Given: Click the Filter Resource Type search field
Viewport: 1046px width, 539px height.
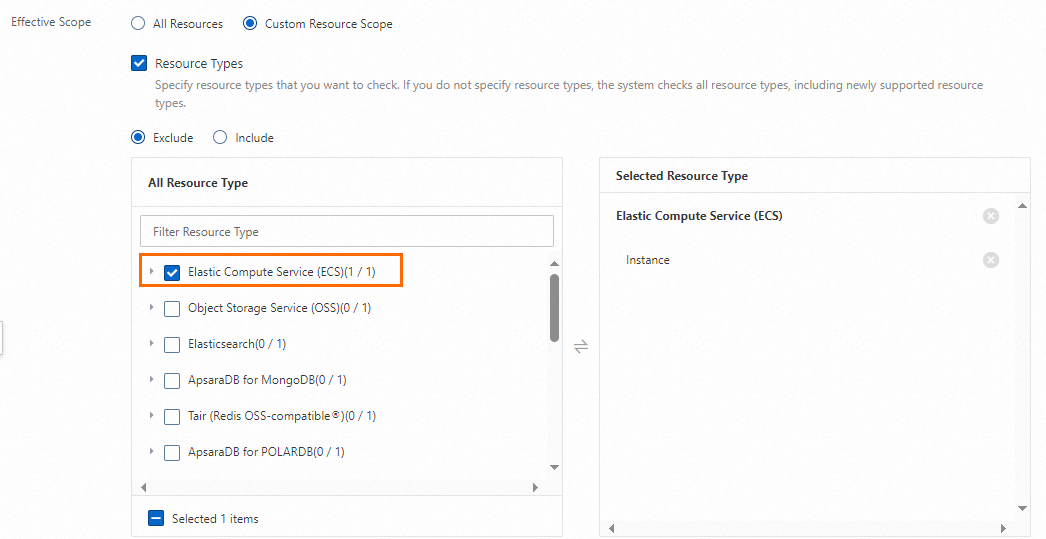Looking at the screenshot, I should coord(346,232).
